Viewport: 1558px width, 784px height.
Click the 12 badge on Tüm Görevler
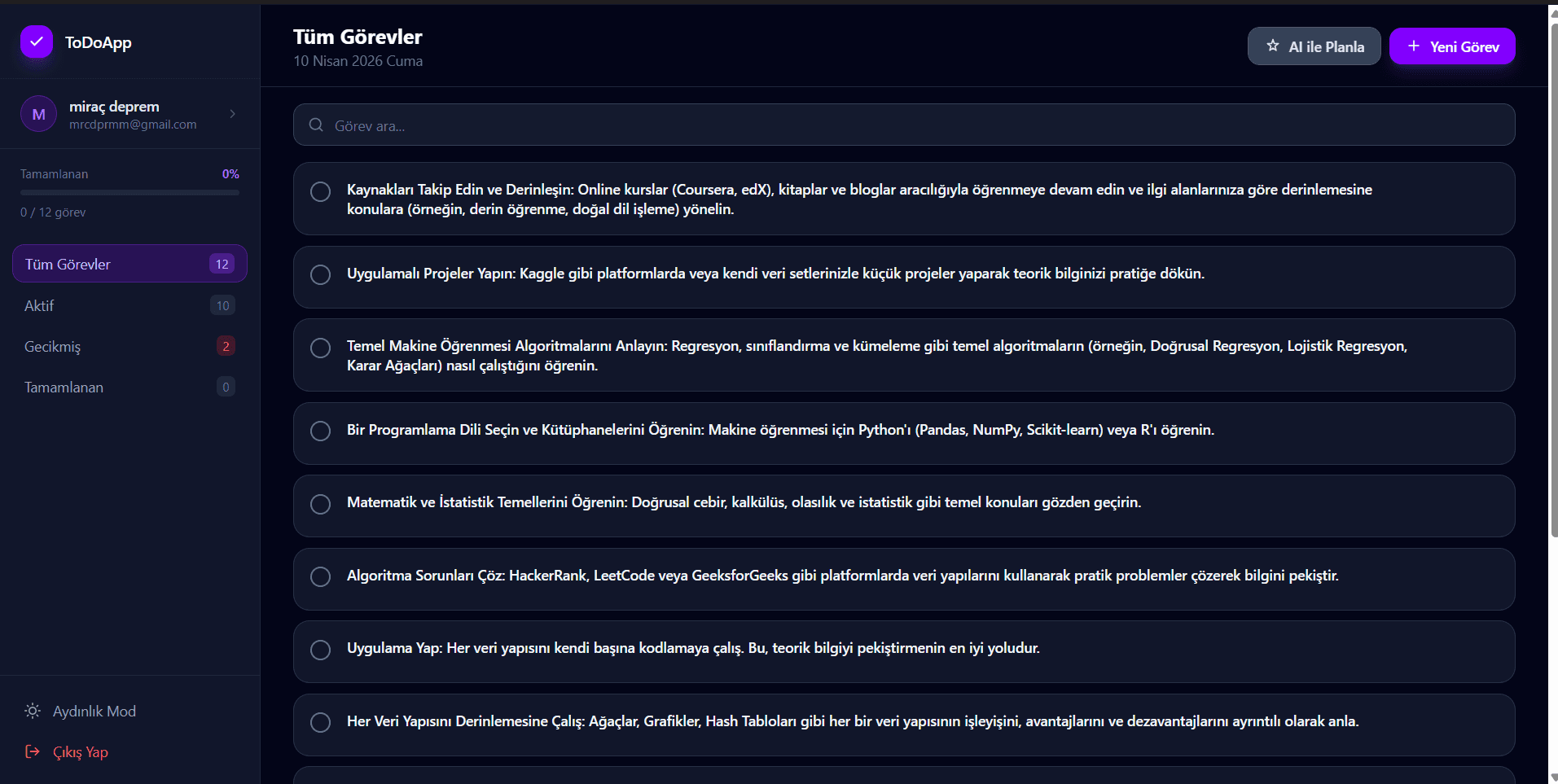tap(222, 264)
